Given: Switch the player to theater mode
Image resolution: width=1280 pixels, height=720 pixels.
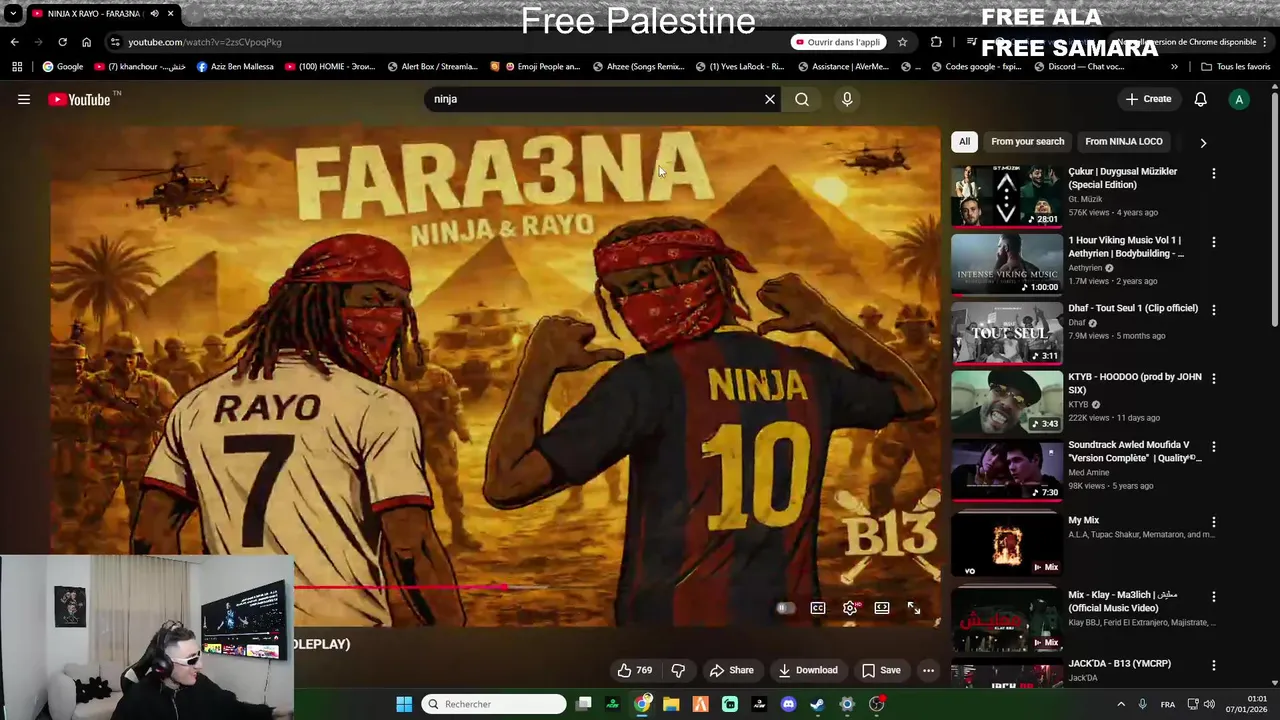Looking at the screenshot, I should click(x=882, y=608).
